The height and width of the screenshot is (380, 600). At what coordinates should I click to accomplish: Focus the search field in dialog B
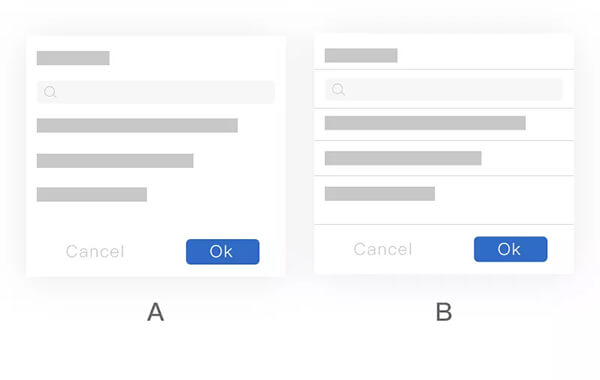pos(444,90)
